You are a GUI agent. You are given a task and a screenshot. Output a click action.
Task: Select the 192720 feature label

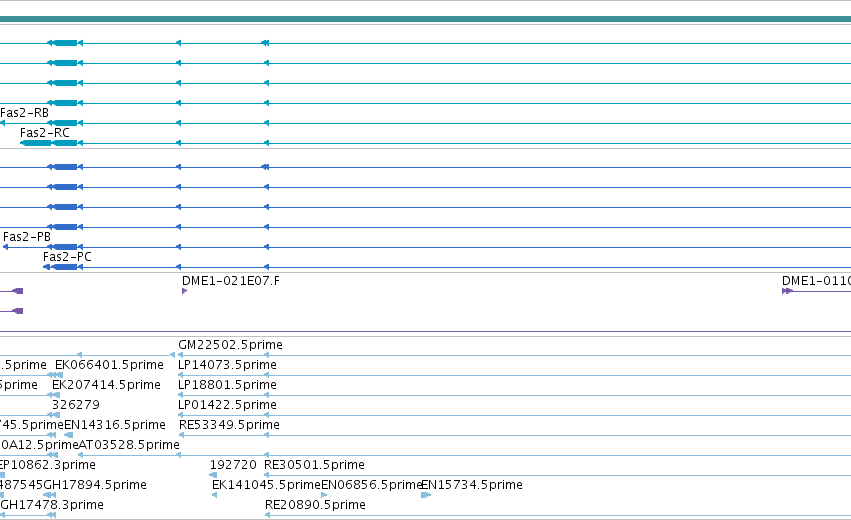pos(233,465)
